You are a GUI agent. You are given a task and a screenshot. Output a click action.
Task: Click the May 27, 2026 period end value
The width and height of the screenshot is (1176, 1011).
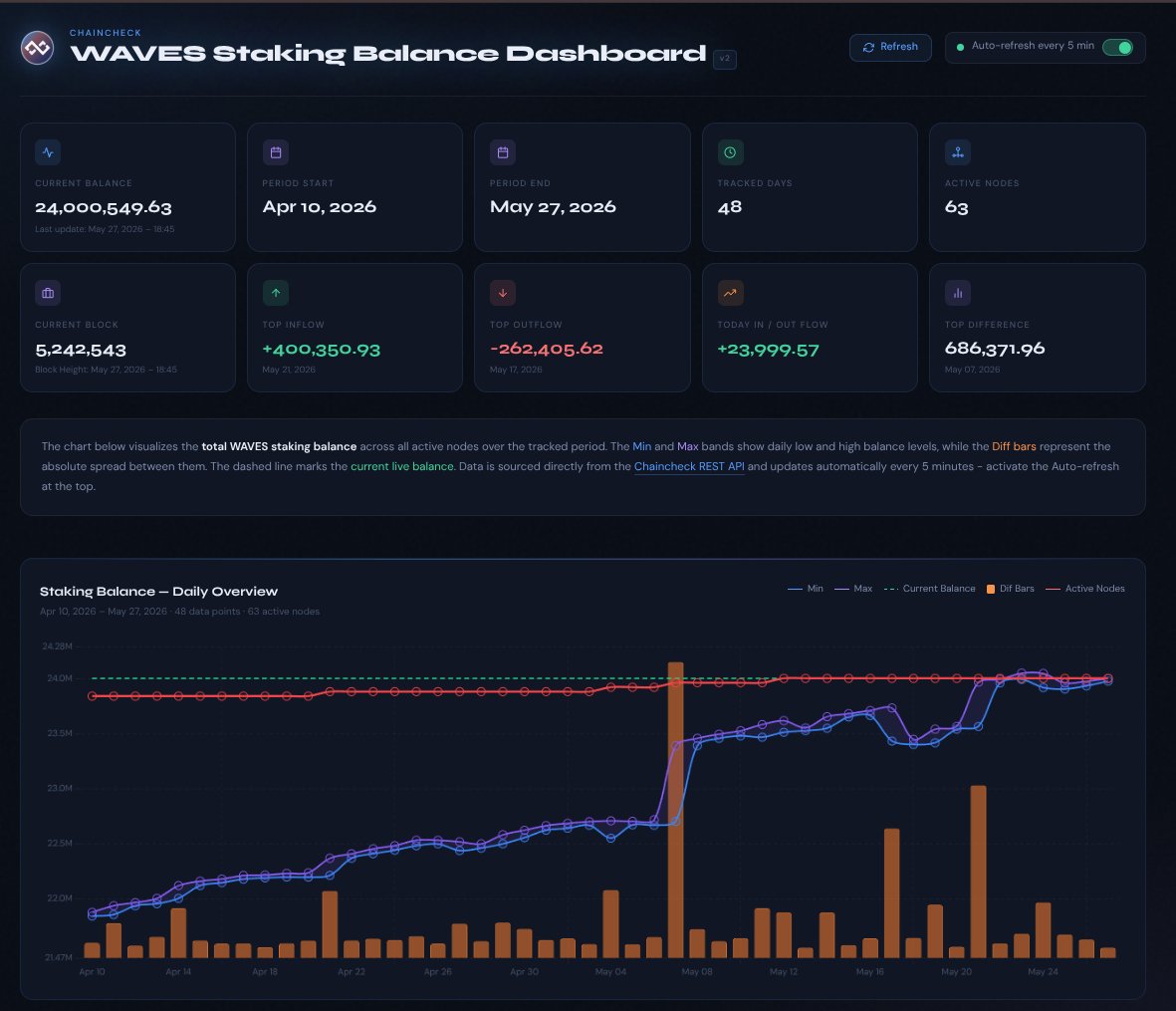click(553, 207)
